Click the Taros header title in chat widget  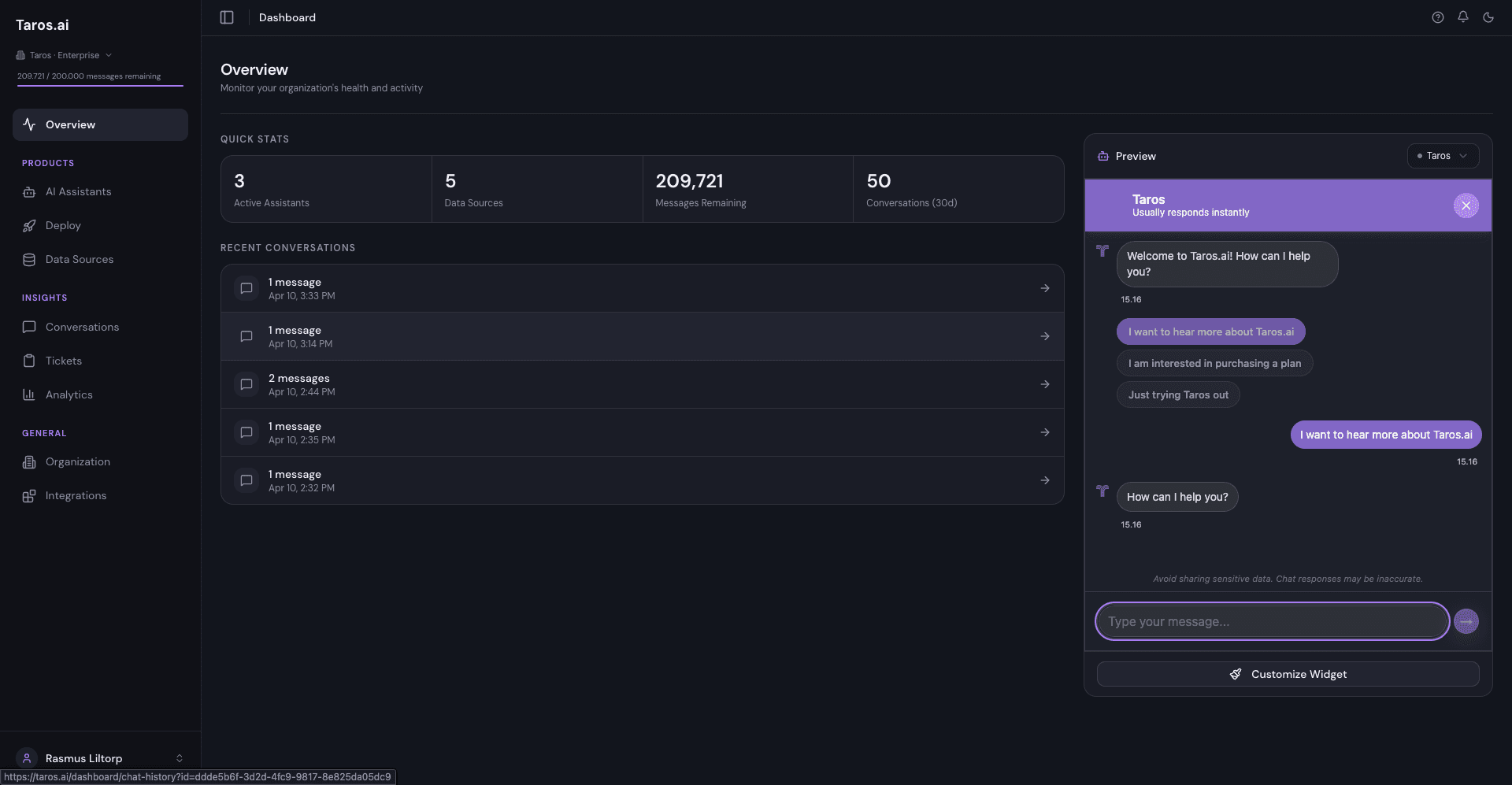pos(1149,199)
